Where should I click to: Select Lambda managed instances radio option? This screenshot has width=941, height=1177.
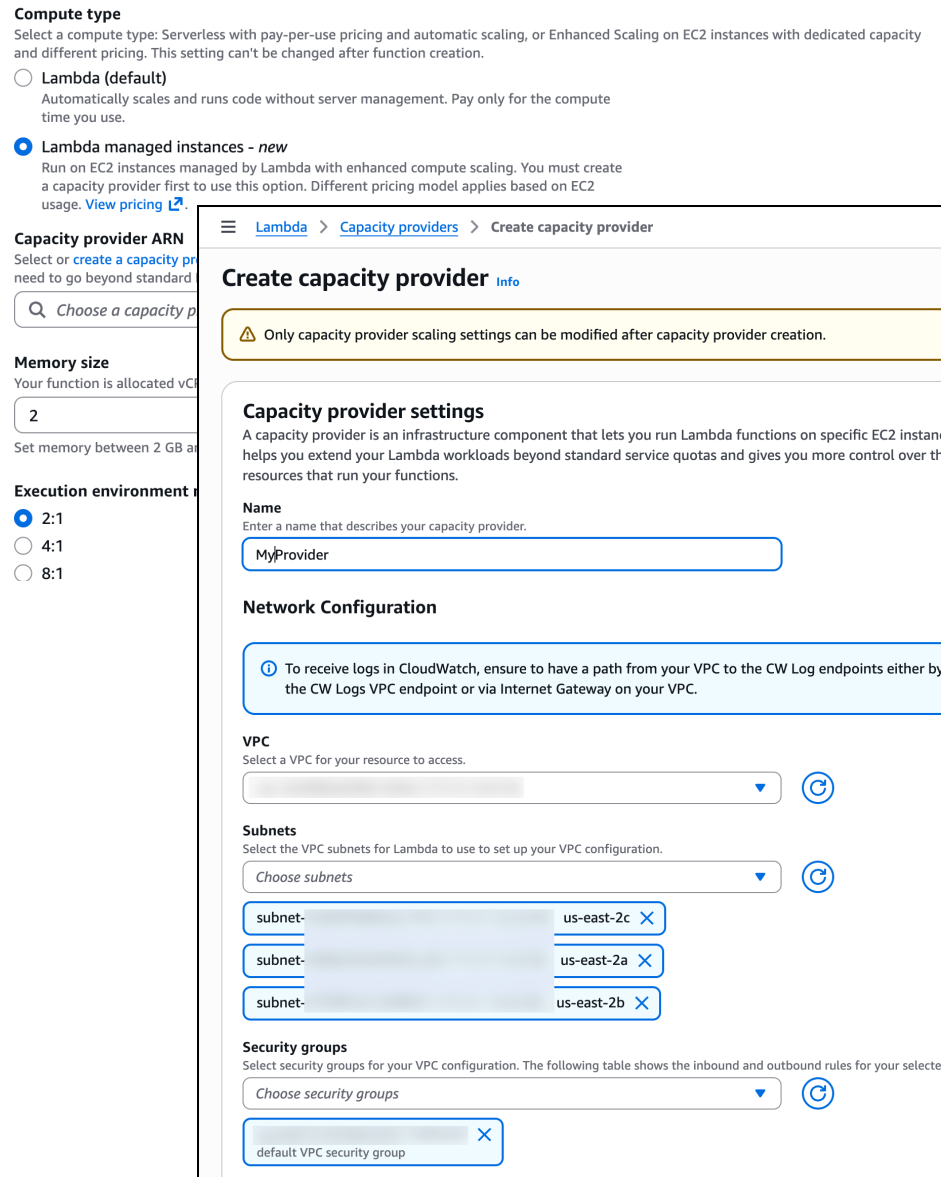tap(23, 147)
